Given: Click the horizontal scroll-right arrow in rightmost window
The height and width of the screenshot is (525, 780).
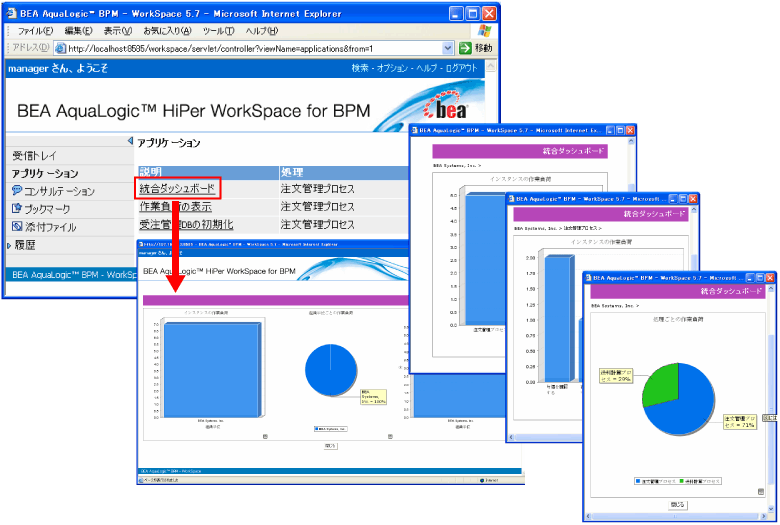Looking at the screenshot, I should [x=764, y=517].
